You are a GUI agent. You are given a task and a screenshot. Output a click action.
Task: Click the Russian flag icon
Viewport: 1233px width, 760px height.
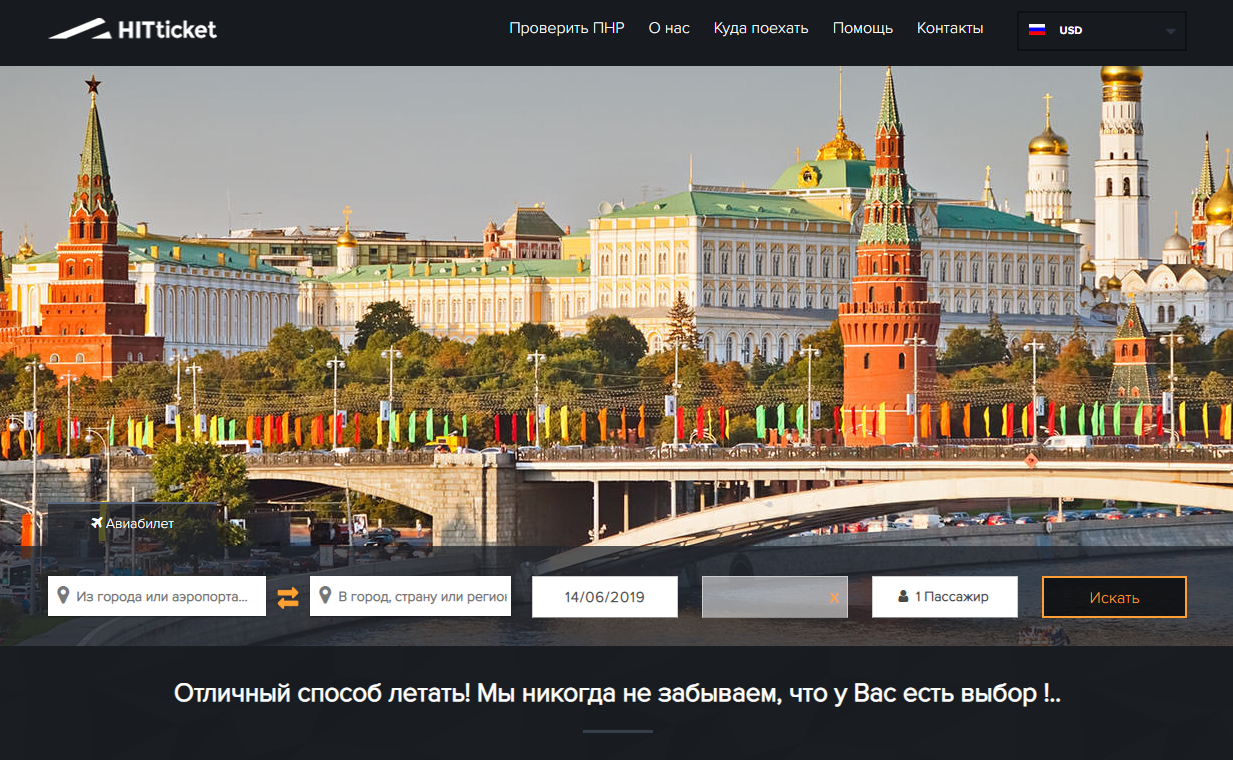tap(1037, 30)
